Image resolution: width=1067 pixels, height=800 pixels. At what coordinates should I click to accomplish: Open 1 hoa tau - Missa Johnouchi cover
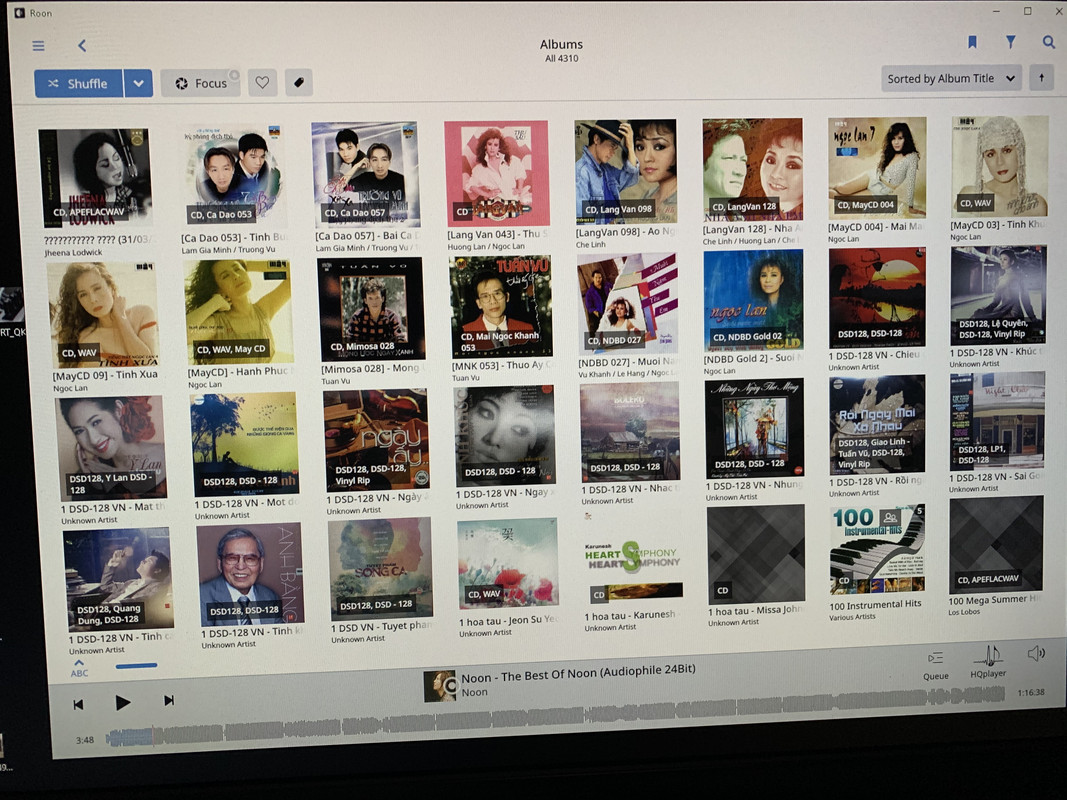coord(756,554)
